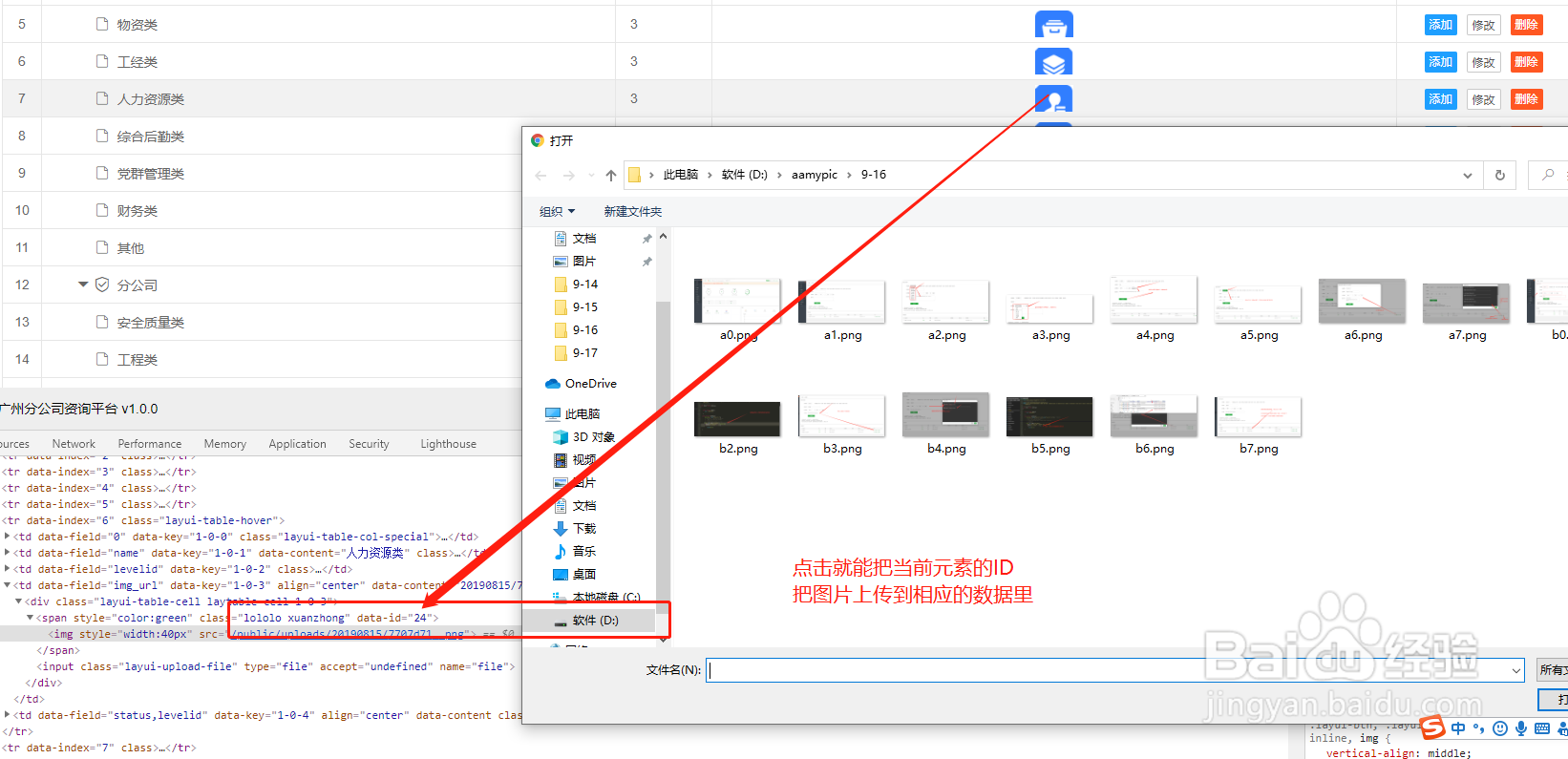Viewport: 1568px width, 759px height.
Task: Click 添加 button in row 5
Action: (1440, 25)
